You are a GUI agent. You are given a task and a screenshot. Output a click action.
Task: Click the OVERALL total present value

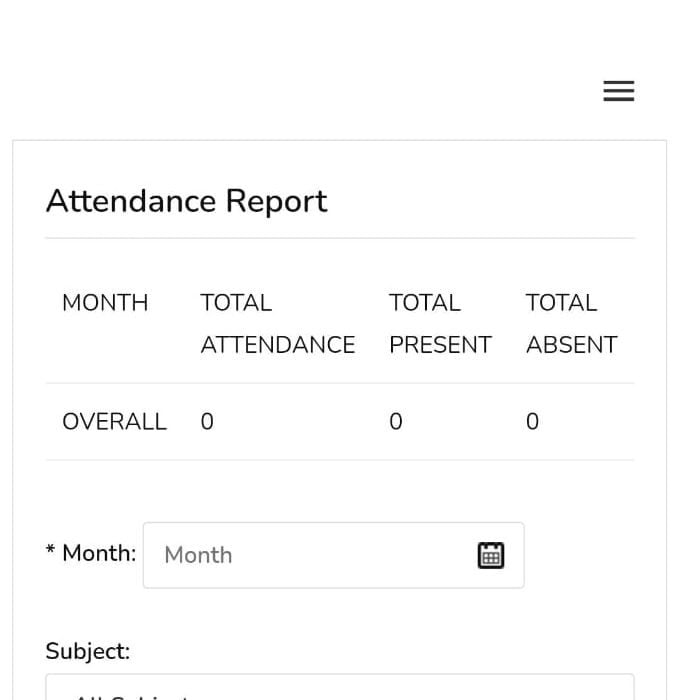(x=396, y=422)
